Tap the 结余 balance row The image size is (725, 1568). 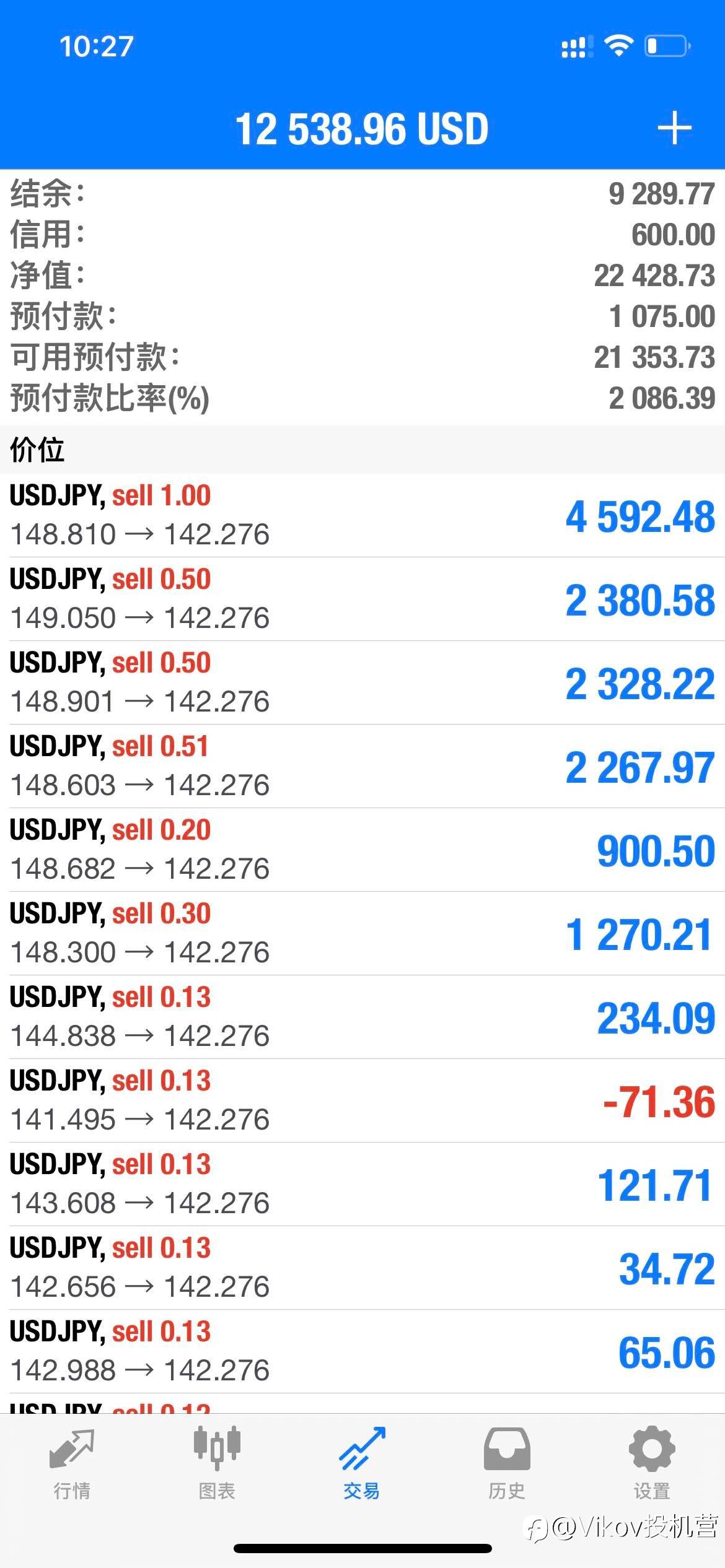tap(362, 194)
